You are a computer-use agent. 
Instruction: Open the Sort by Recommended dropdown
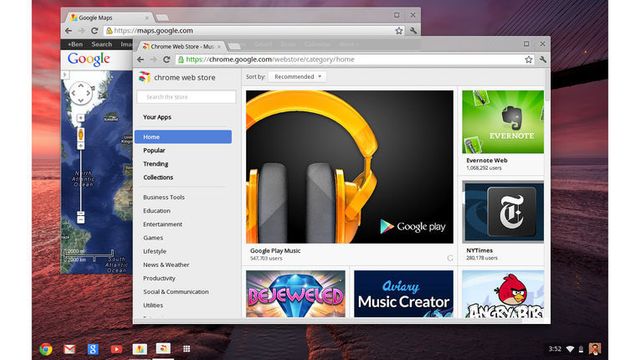[x=298, y=77]
